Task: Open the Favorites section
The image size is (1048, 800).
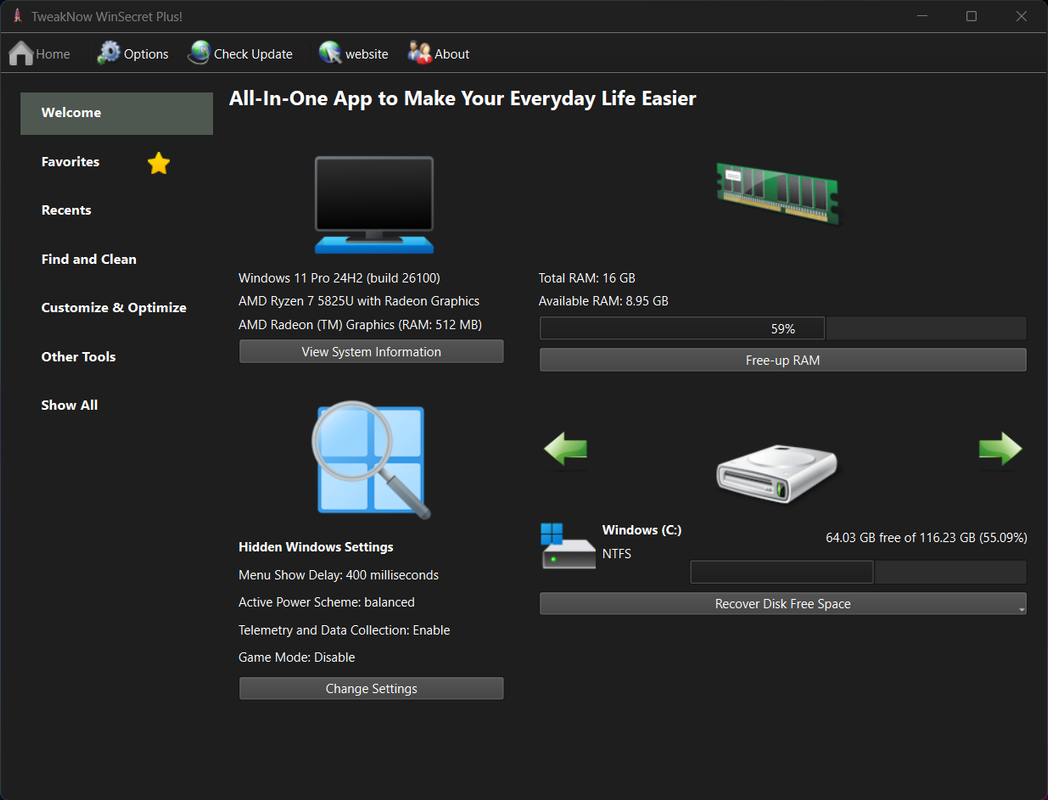Action: (x=70, y=162)
